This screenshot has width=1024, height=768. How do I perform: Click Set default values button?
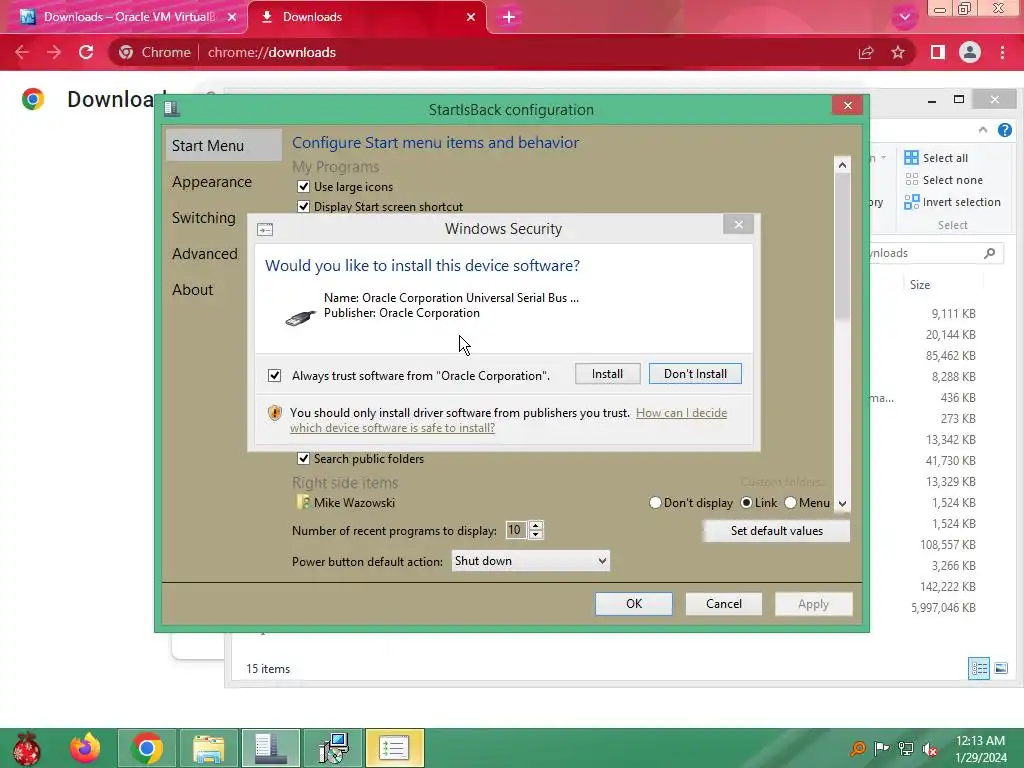pyautogui.click(x=776, y=531)
